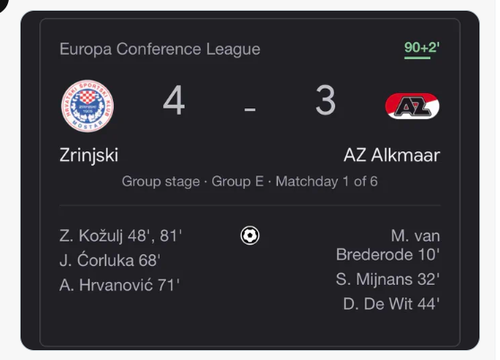Click the soccer ball goals icon

tap(250, 236)
